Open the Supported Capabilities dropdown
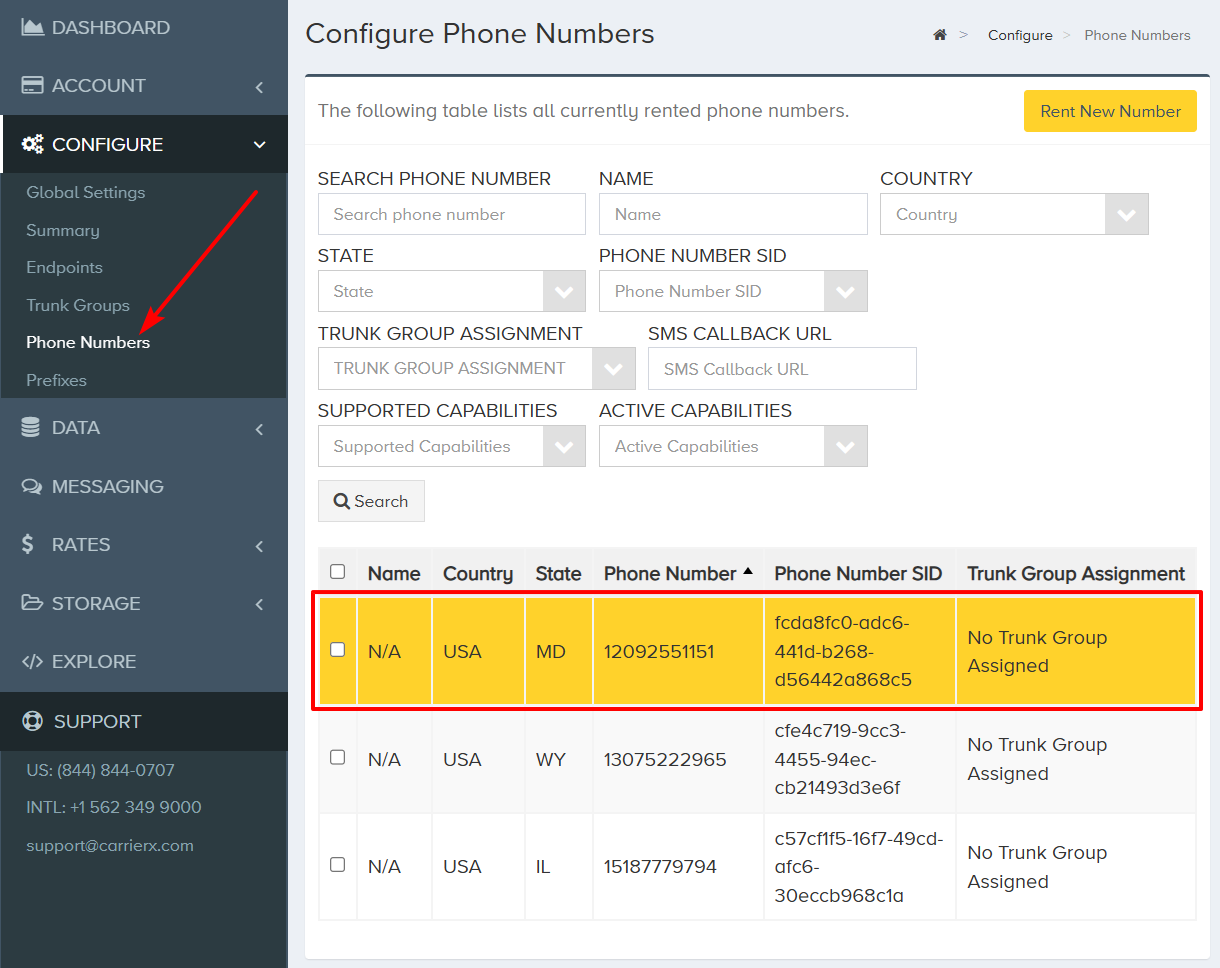This screenshot has height=968, width=1220. coord(452,446)
